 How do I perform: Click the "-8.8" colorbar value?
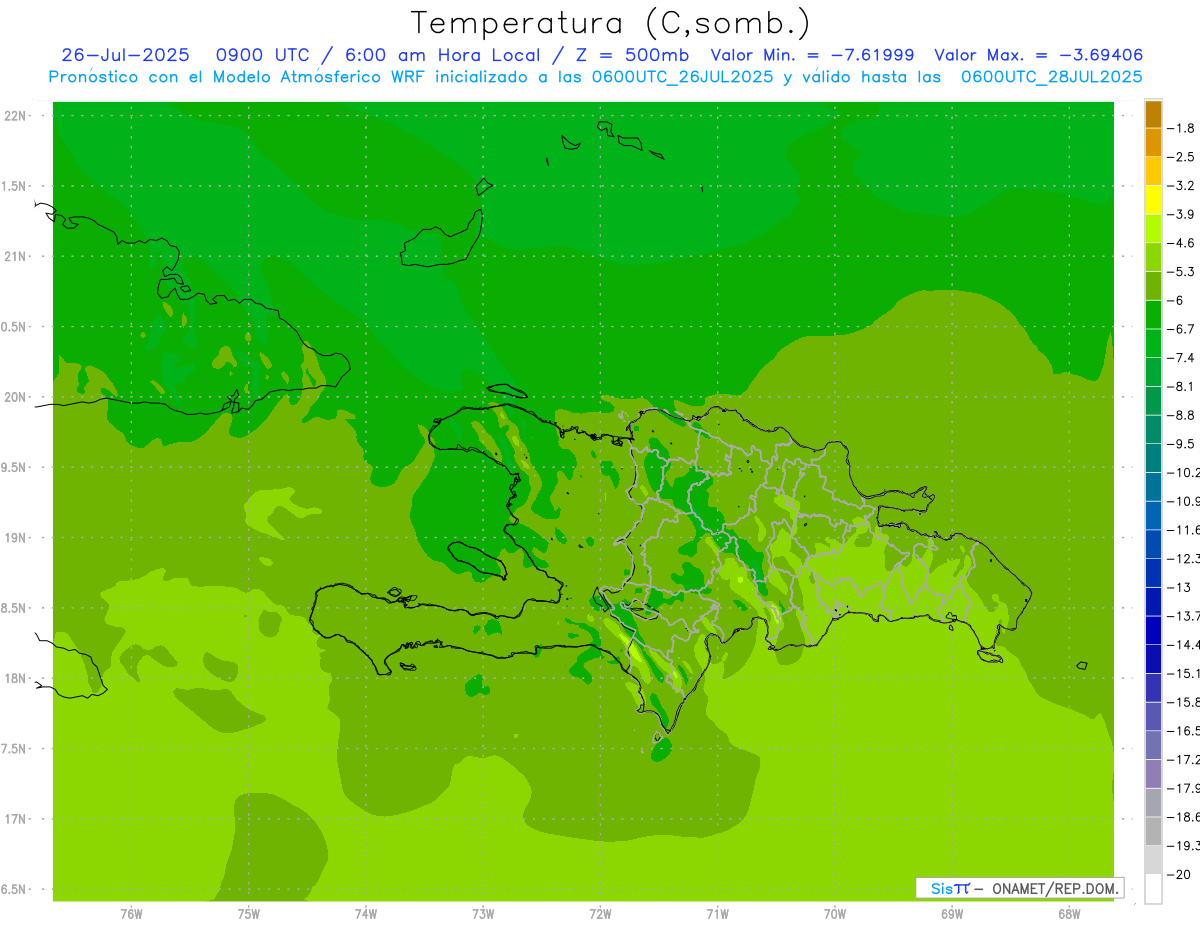click(1181, 415)
